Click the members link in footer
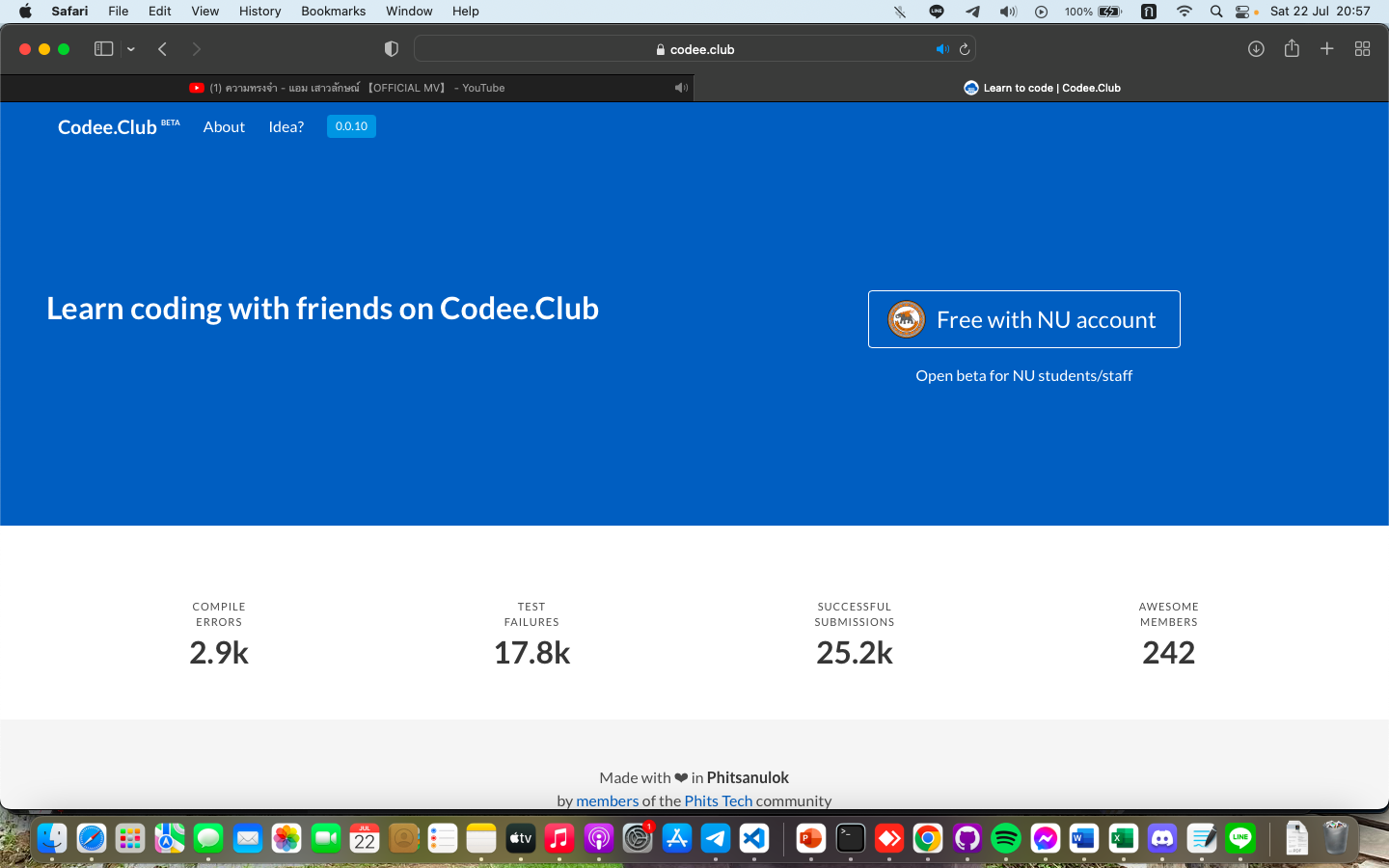Screen dimensions: 1389x868 [608, 800]
